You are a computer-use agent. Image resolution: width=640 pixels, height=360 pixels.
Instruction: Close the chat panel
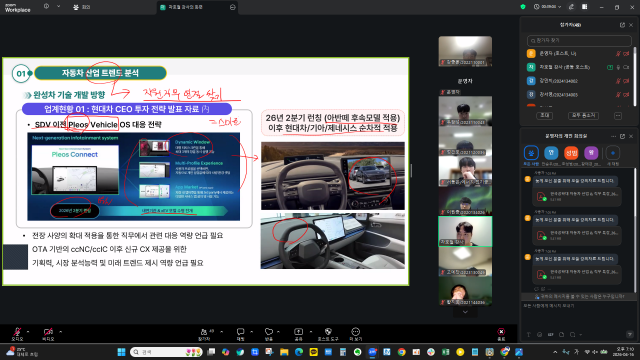pos(631,136)
